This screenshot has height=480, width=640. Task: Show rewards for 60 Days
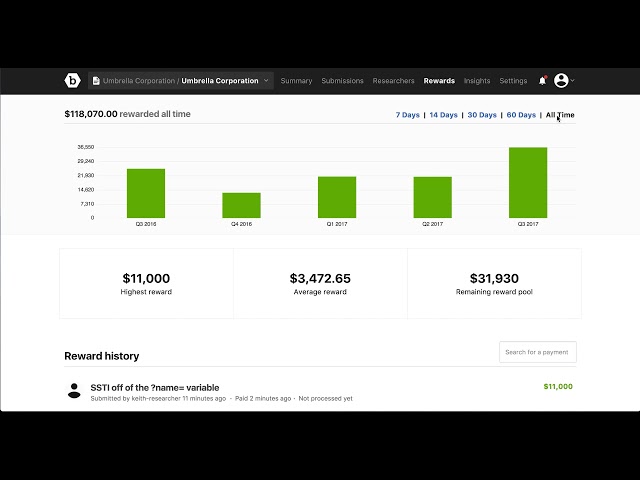(521, 115)
